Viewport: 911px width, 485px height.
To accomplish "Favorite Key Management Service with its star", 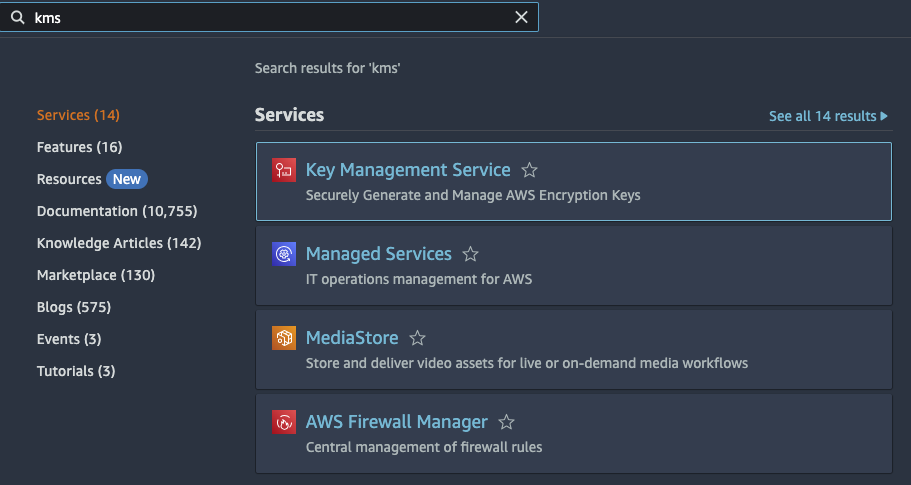I will pyautogui.click(x=529, y=170).
